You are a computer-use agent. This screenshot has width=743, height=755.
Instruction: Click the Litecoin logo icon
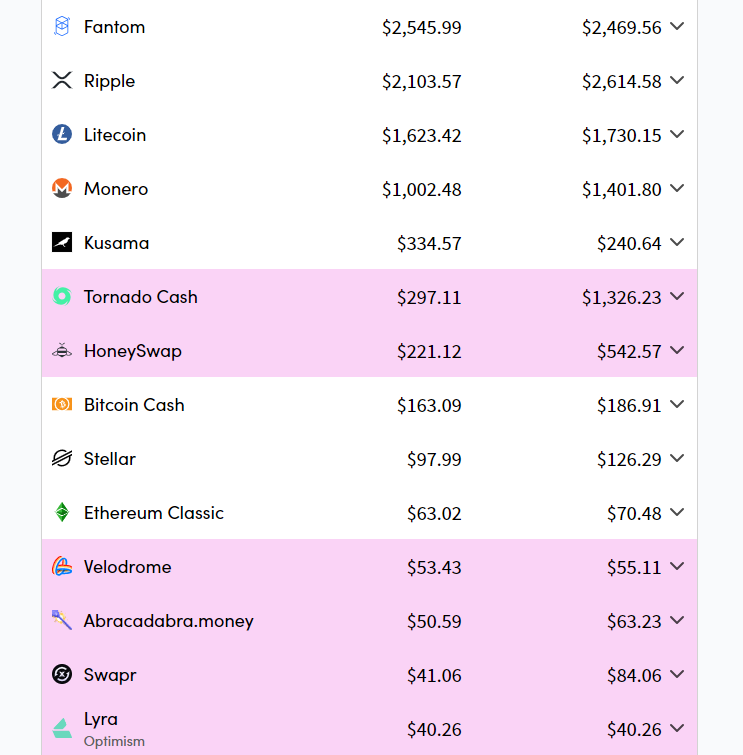click(x=62, y=134)
